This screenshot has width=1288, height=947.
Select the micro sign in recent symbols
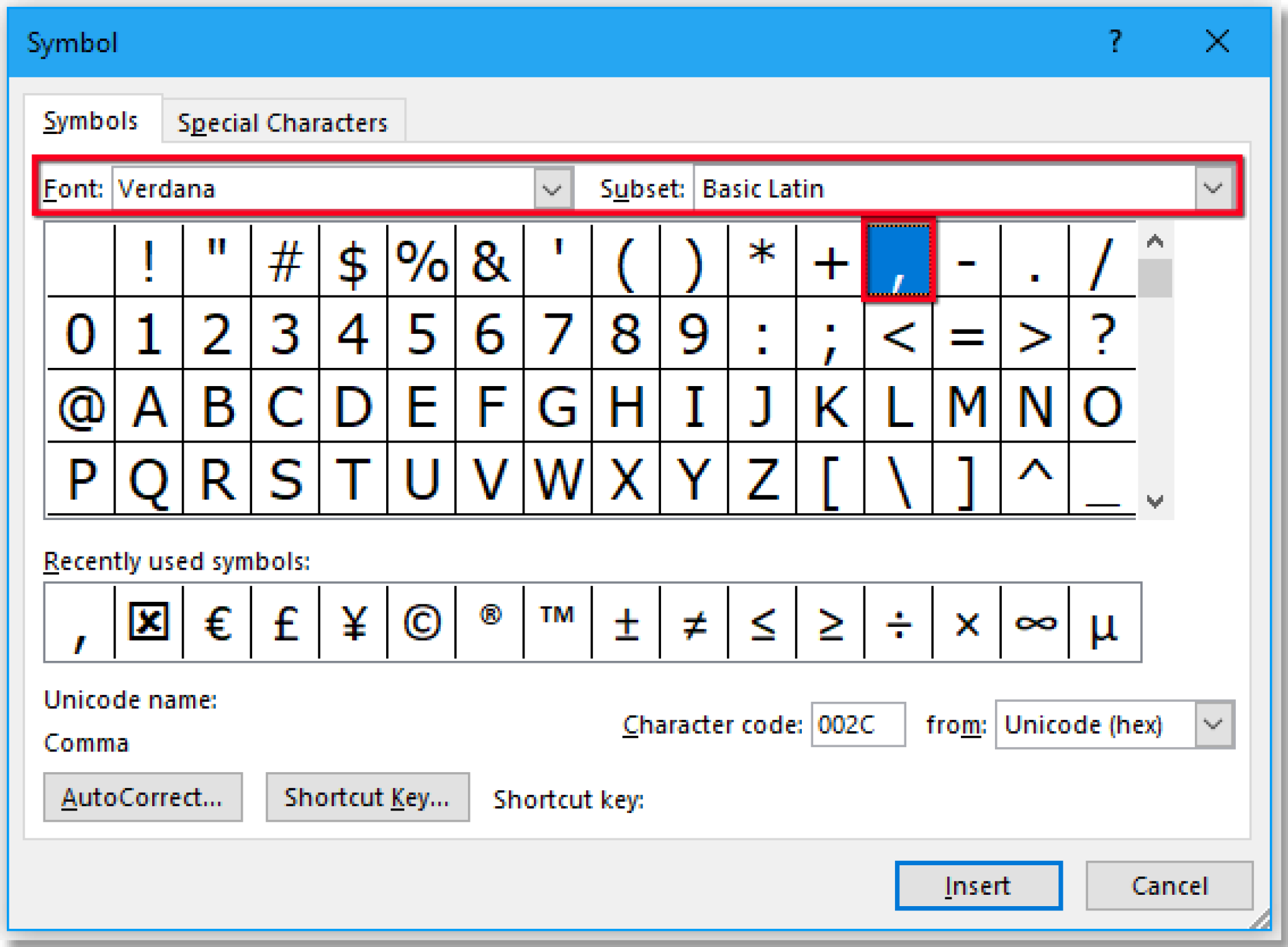pos(1104,623)
